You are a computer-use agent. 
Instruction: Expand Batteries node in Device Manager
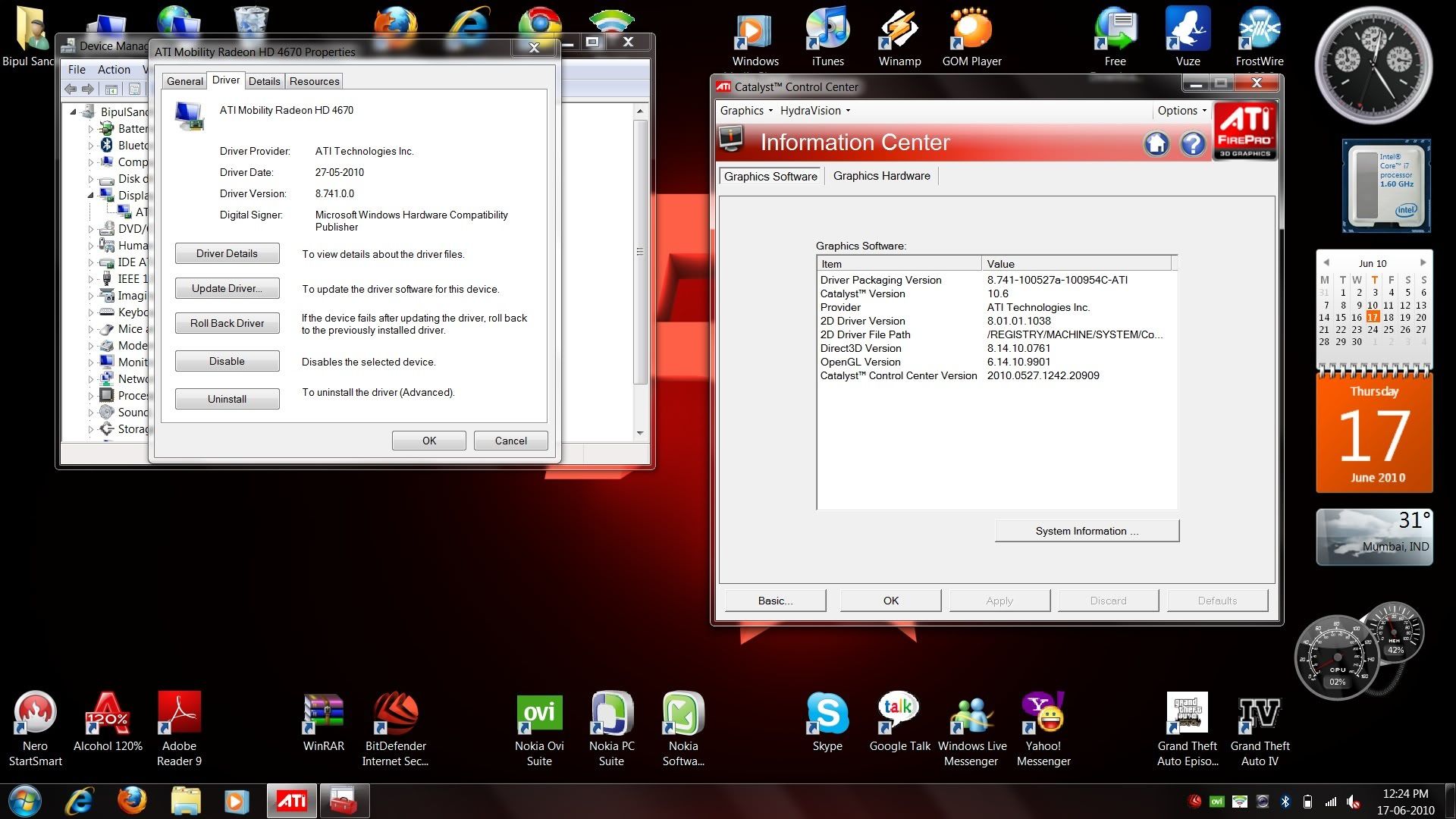click(x=91, y=129)
